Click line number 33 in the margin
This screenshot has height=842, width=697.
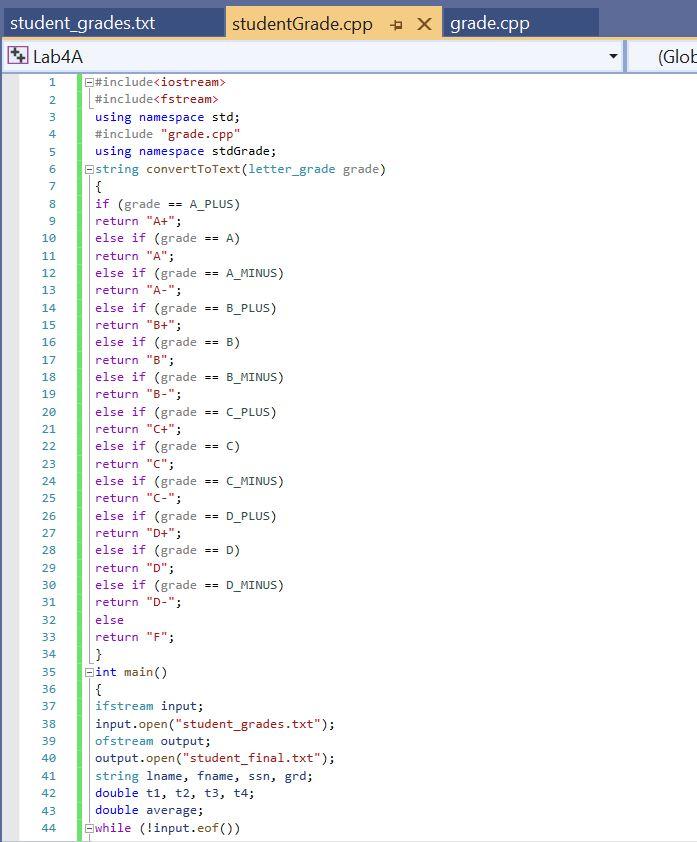click(x=49, y=637)
